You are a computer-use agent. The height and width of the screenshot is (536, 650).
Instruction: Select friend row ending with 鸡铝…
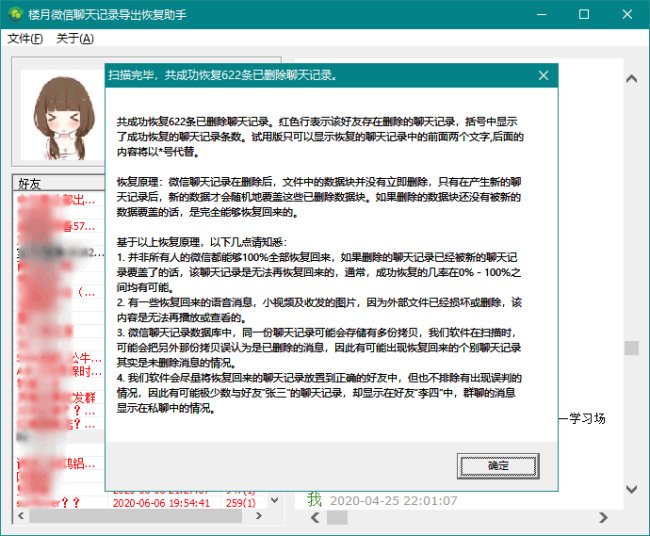[x=59, y=463]
